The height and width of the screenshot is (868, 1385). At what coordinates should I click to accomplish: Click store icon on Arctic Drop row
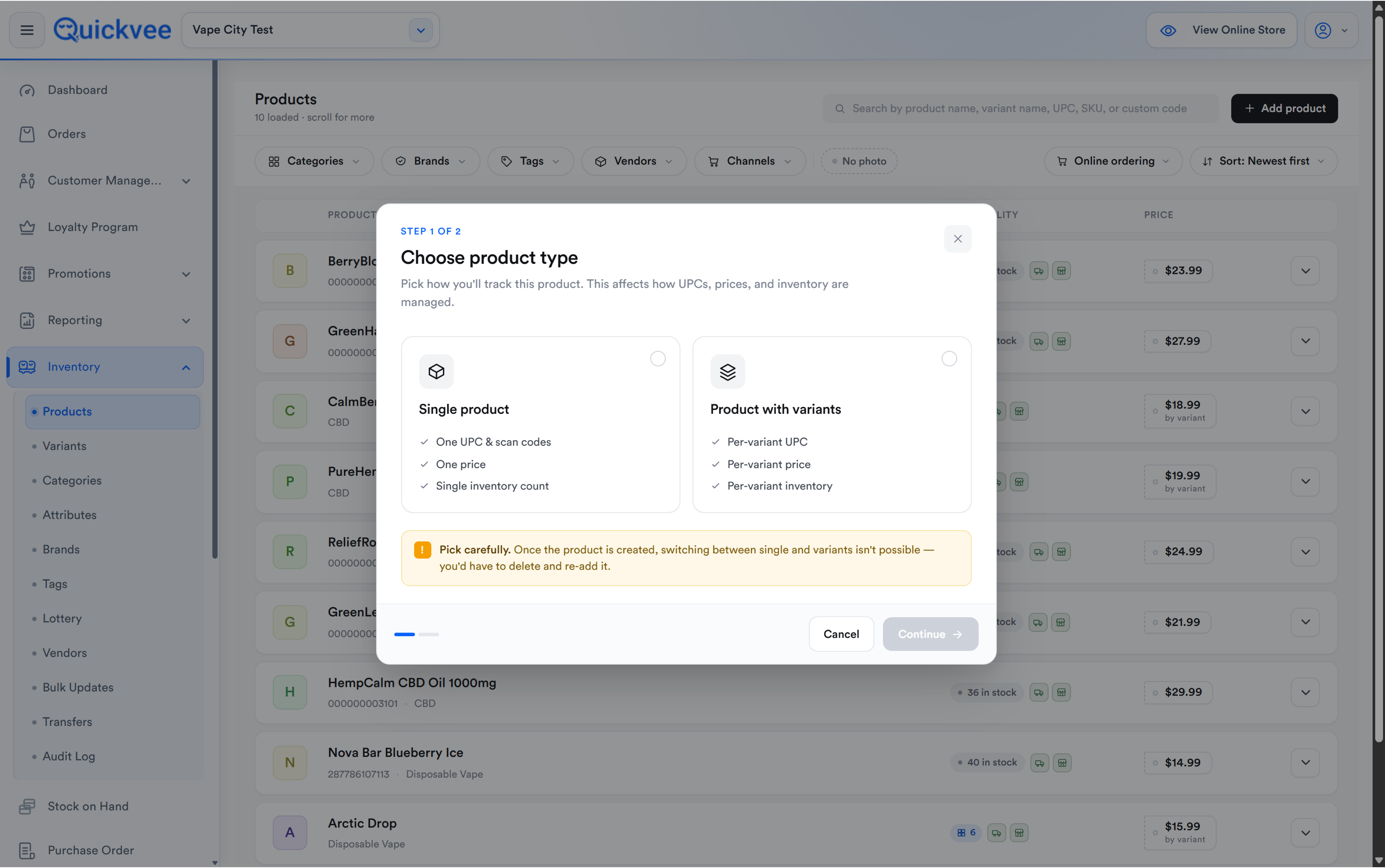[1019, 833]
